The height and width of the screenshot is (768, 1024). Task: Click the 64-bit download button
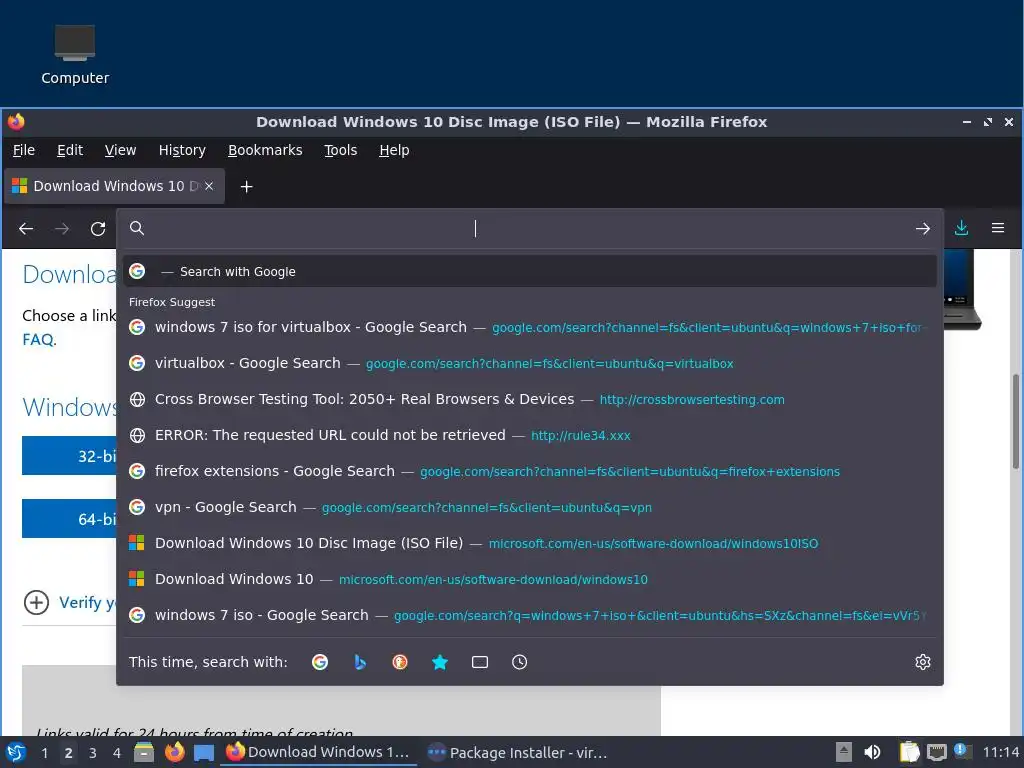pyautogui.click(x=69, y=519)
